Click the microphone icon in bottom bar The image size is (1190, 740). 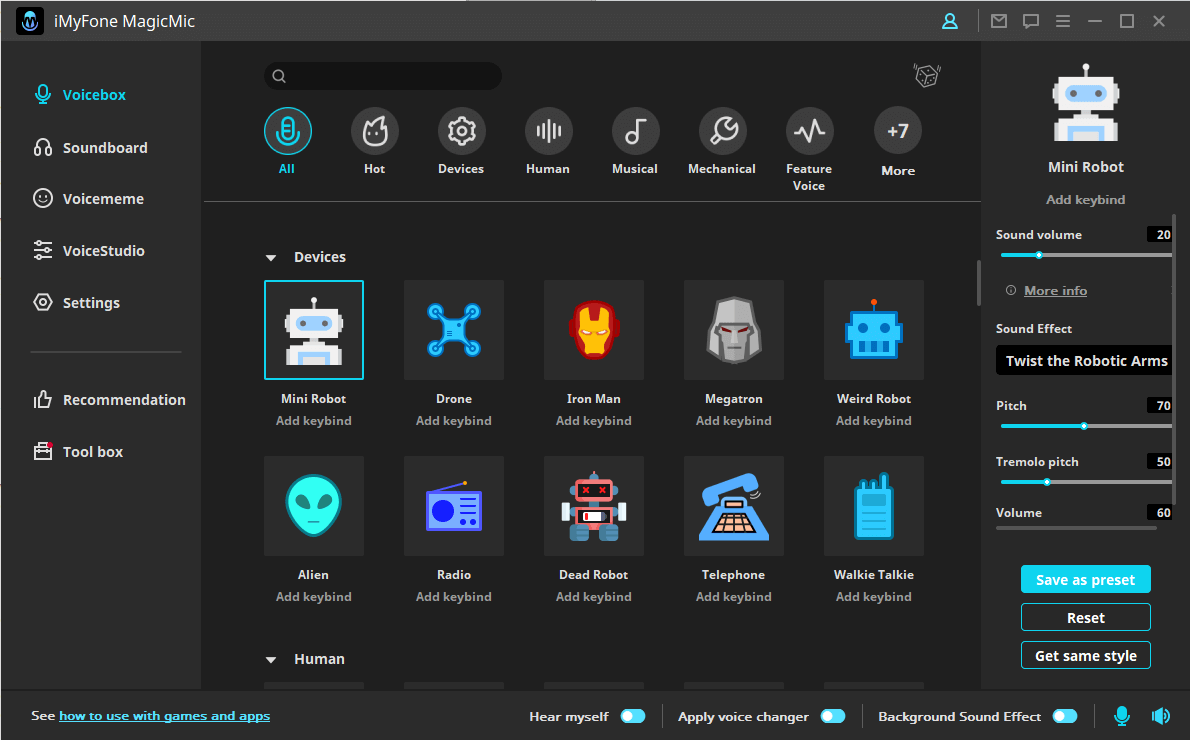(1122, 716)
